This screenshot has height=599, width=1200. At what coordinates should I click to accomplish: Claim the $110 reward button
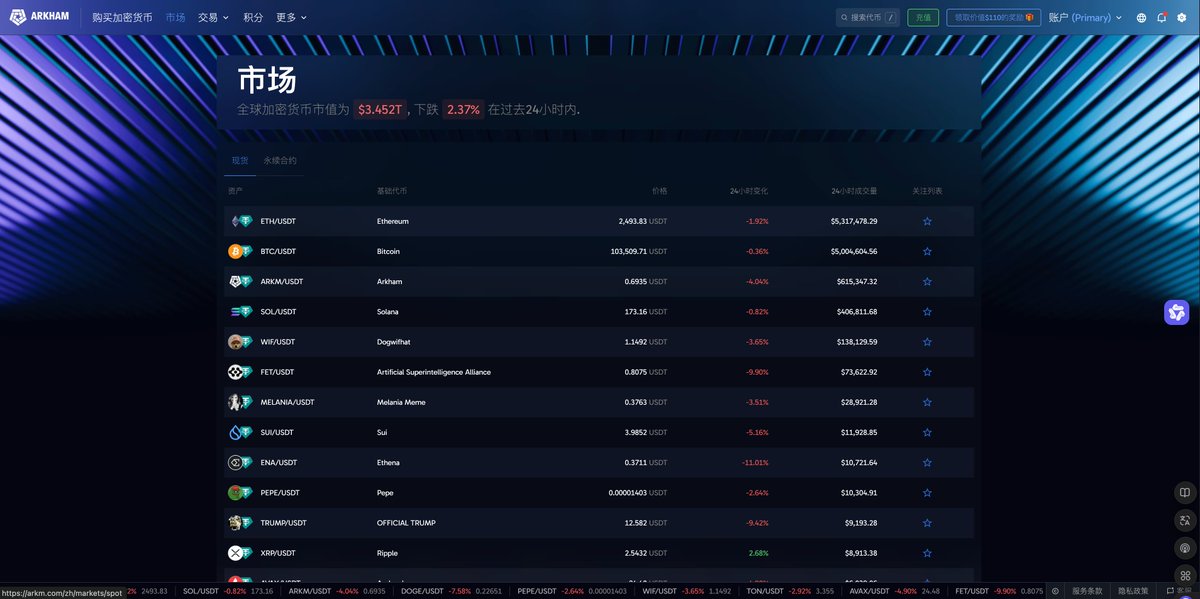click(994, 18)
